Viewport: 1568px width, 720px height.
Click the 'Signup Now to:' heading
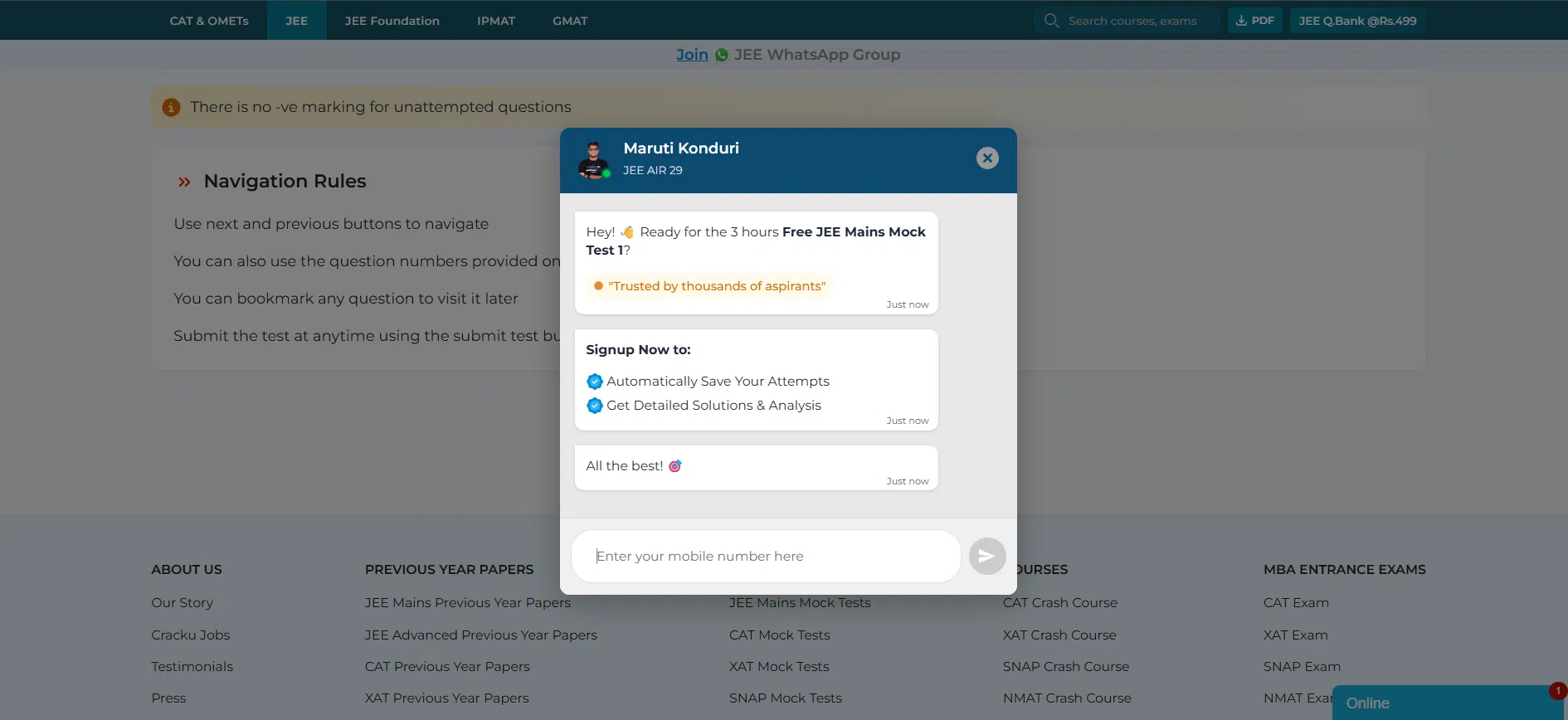coord(638,350)
